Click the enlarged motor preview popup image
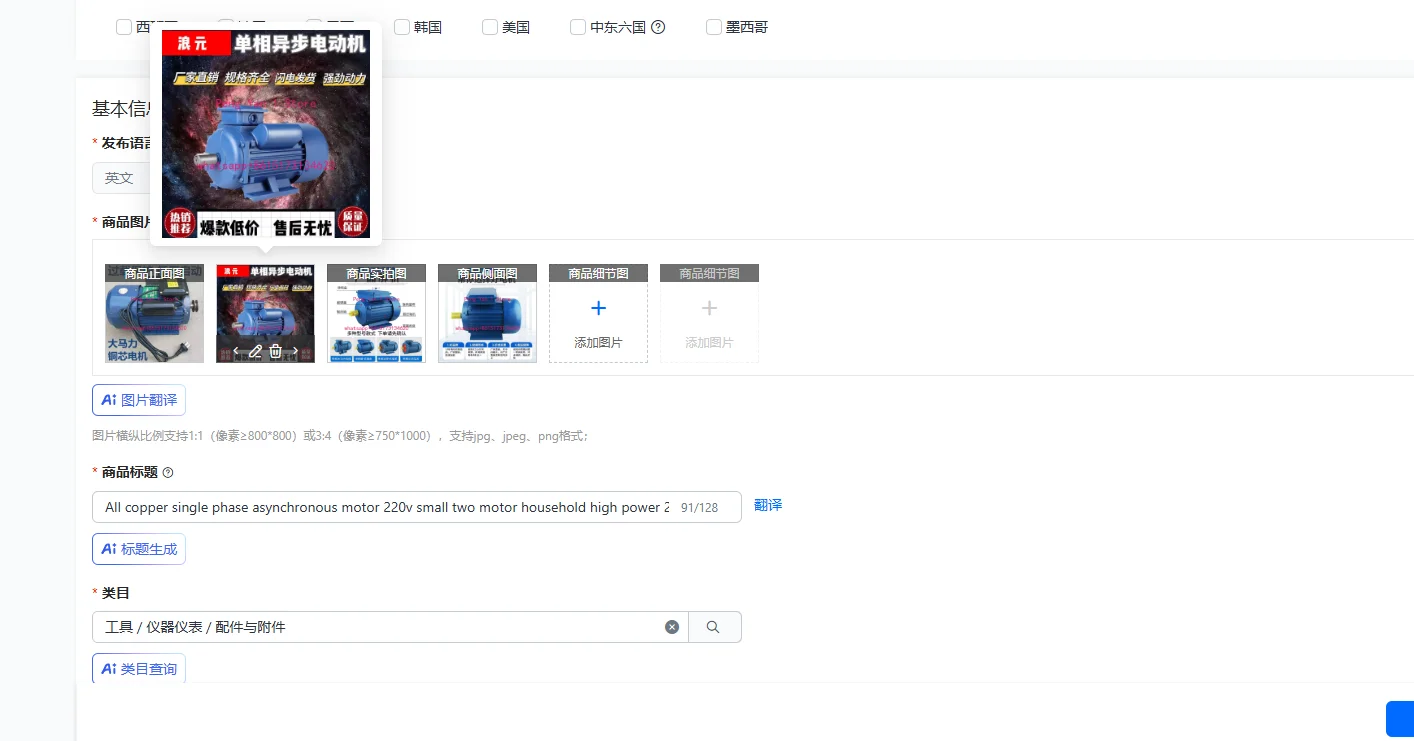The image size is (1414, 741). tap(266, 134)
